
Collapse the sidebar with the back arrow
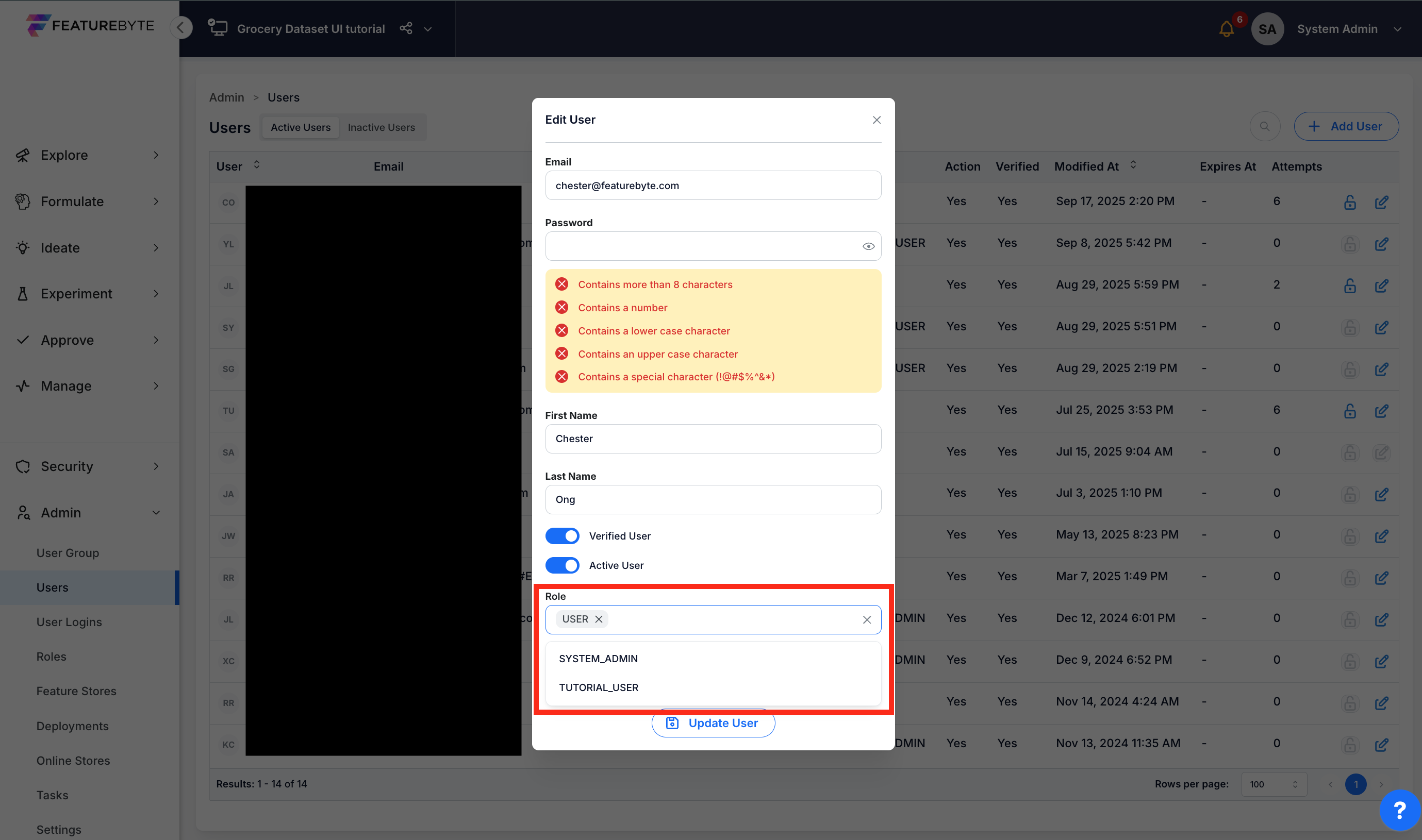(x=181, y=28)
